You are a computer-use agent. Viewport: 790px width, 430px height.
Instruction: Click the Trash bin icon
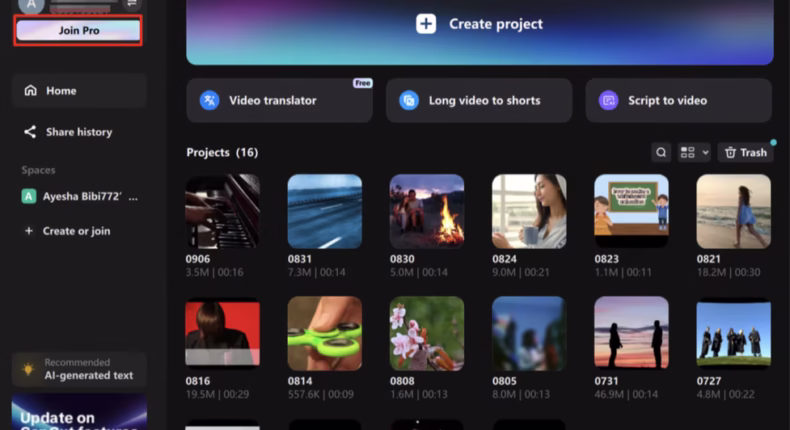730,152
